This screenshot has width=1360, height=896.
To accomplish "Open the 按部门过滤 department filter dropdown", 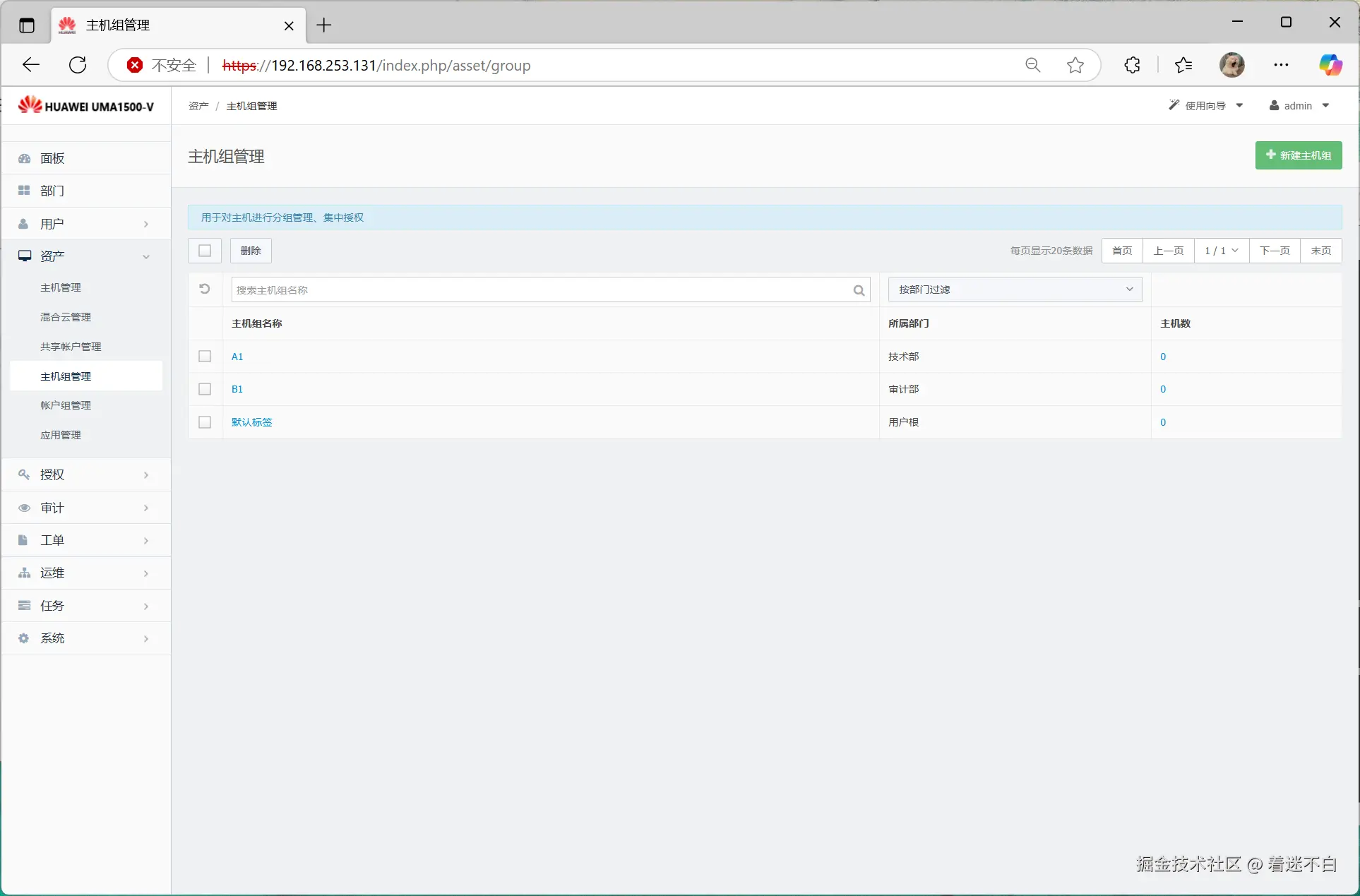I will point(1015,289).
